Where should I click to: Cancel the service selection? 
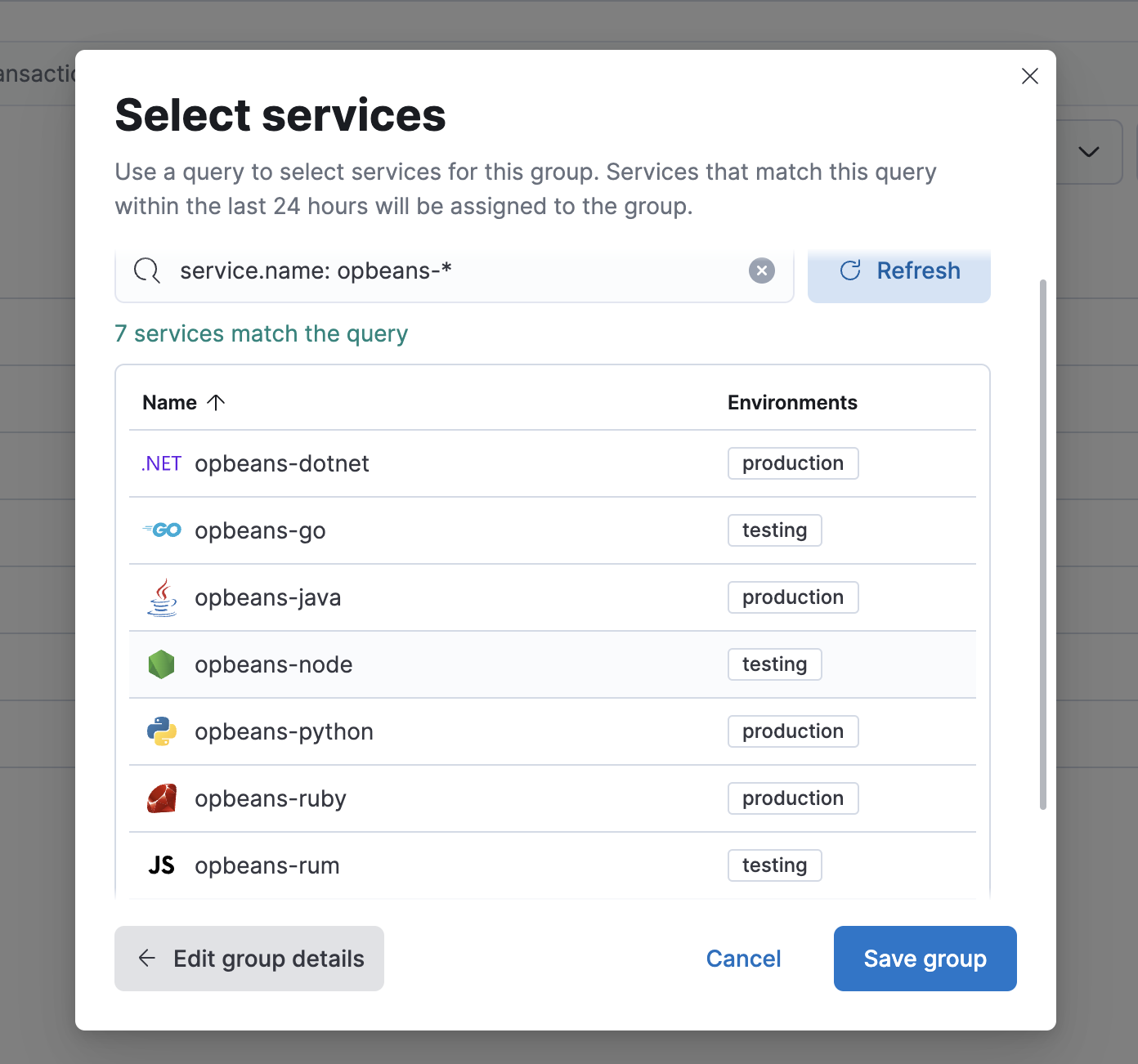tap(743, 959)
